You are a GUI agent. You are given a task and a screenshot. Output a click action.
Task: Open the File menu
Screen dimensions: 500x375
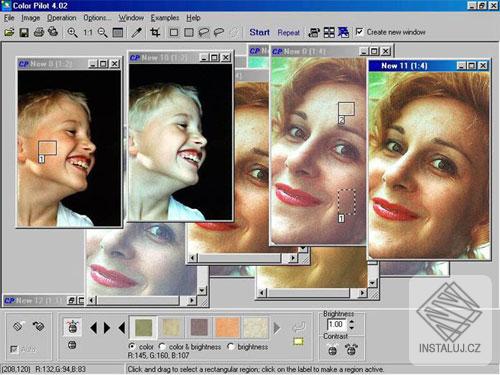(x=9, y=18)
